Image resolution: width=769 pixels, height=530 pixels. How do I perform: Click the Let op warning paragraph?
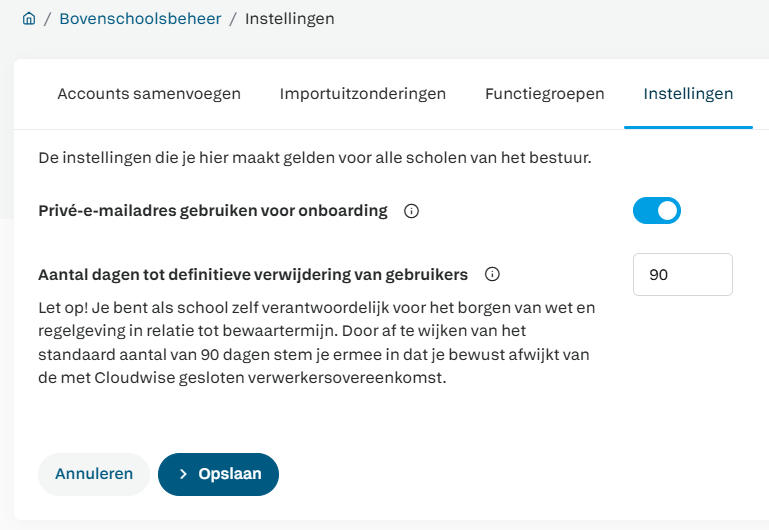(315, 340)
